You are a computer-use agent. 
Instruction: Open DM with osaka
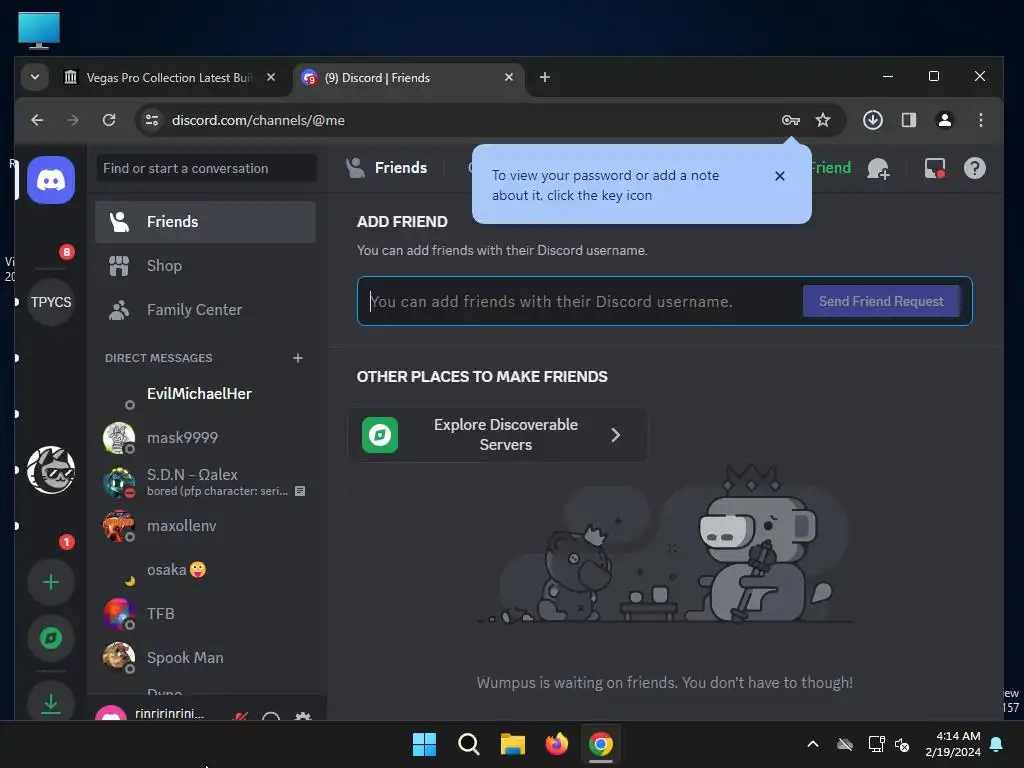(205, 569)
